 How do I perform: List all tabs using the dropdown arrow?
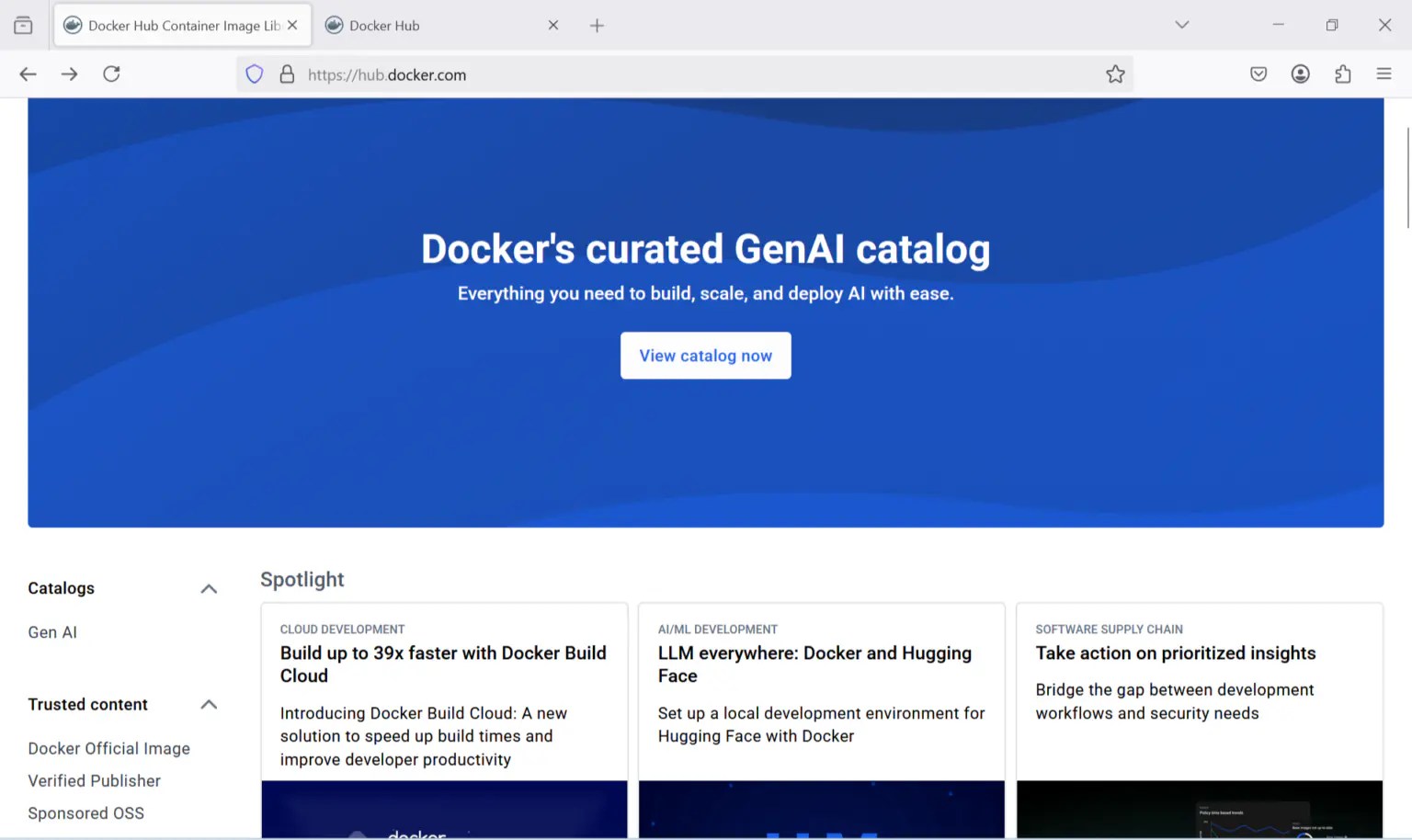pos(1182,25)
